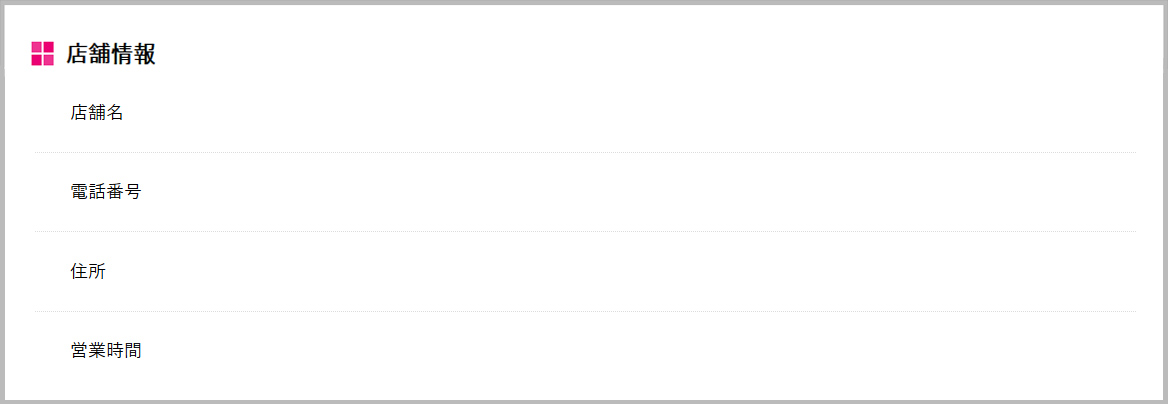Select the 営業時間 label
This screenshot has width=1168, height=404.
[106, 350]
